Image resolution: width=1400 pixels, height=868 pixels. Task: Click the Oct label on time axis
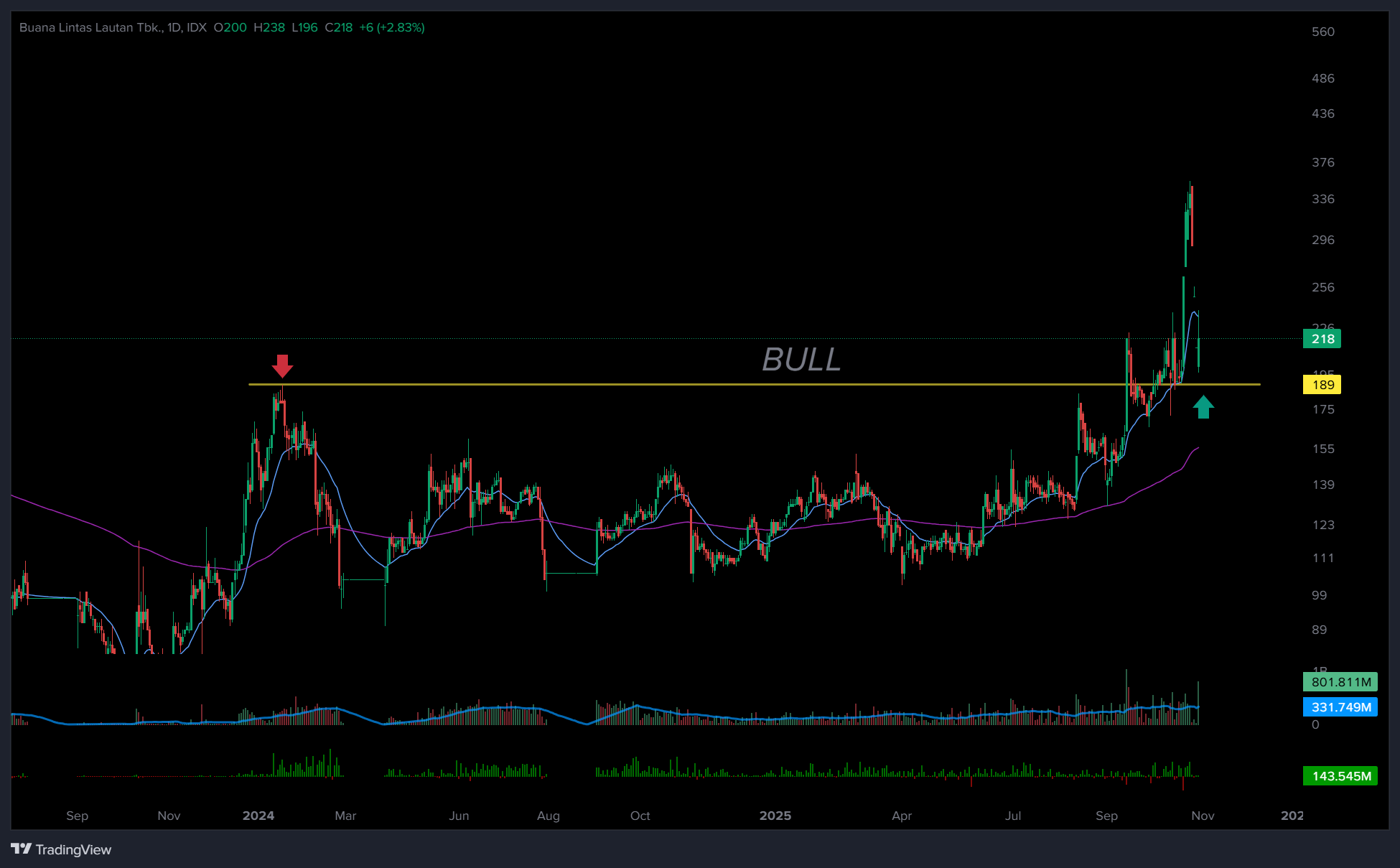(x=640, y=816)
